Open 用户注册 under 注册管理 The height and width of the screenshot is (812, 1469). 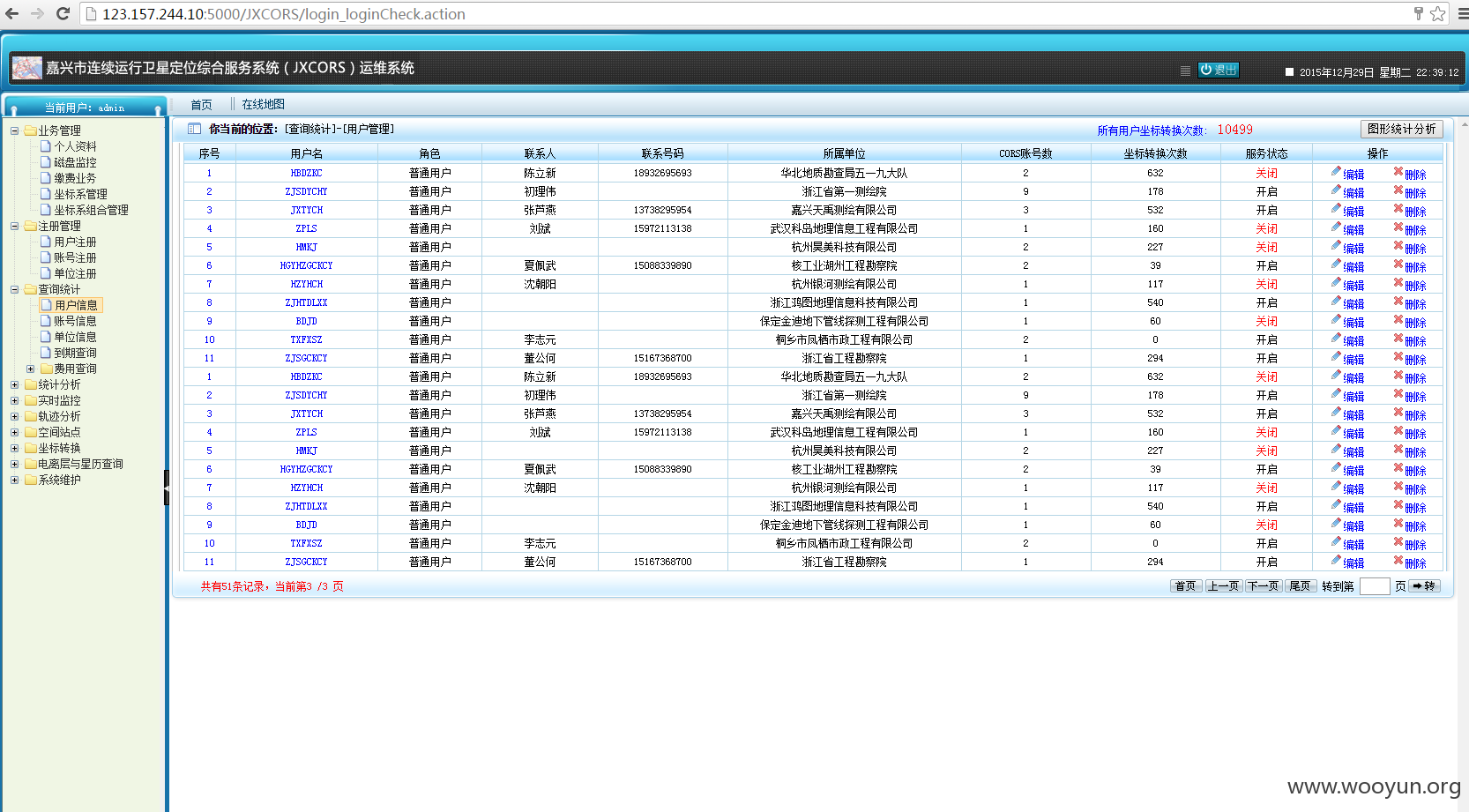[x=75, y=242]
